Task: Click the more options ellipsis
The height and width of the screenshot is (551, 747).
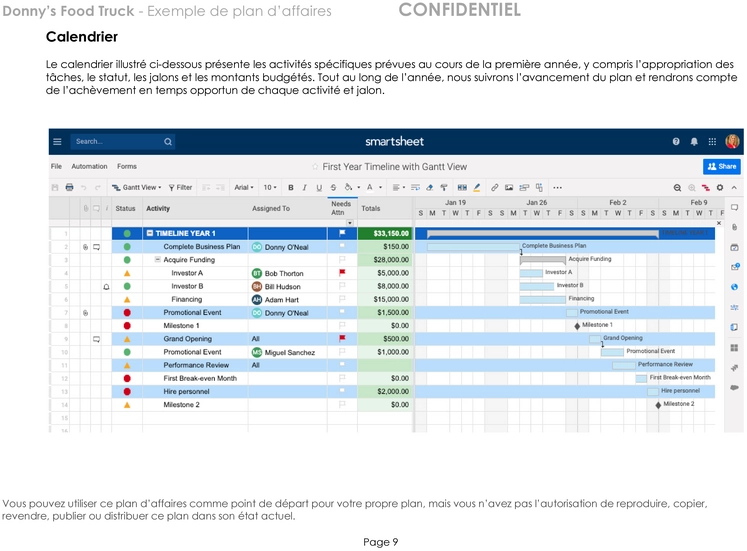Action: tap(557, 188)
